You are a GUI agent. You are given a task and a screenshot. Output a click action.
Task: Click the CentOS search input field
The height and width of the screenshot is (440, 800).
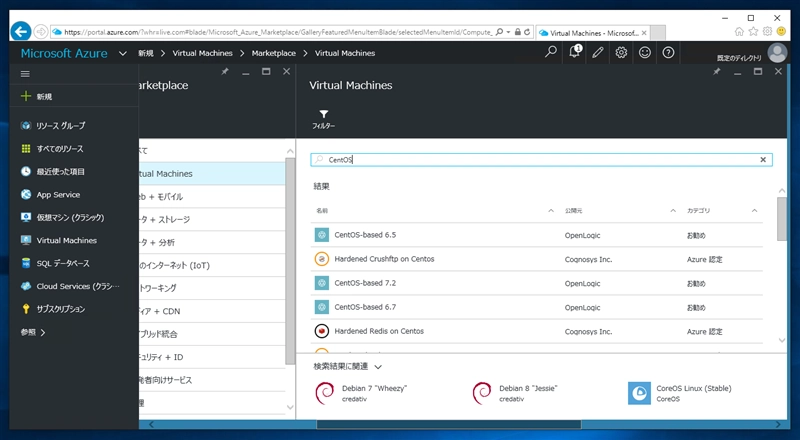coord(541,160)
